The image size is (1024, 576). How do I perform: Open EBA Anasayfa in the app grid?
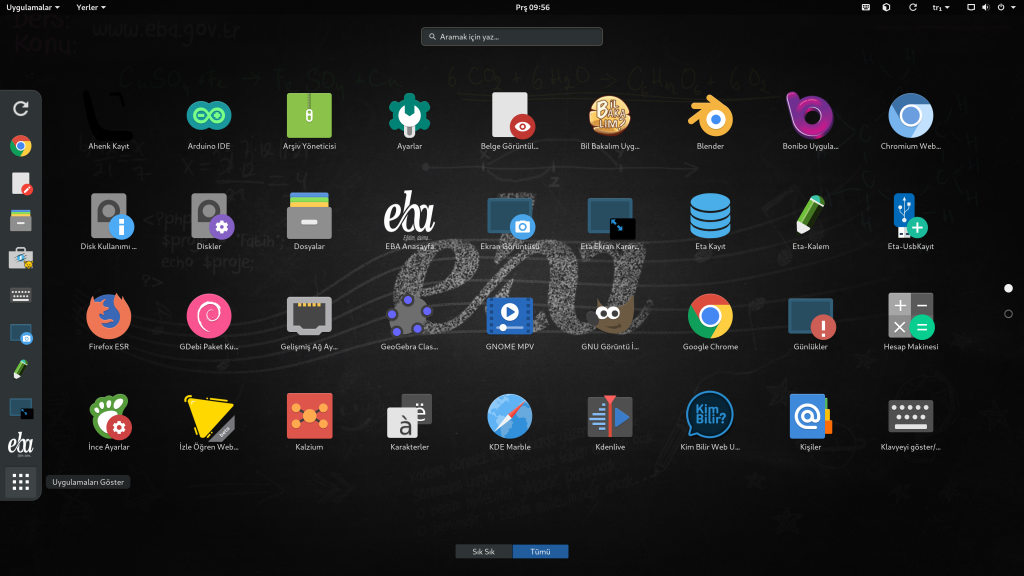tap(409, 222)
